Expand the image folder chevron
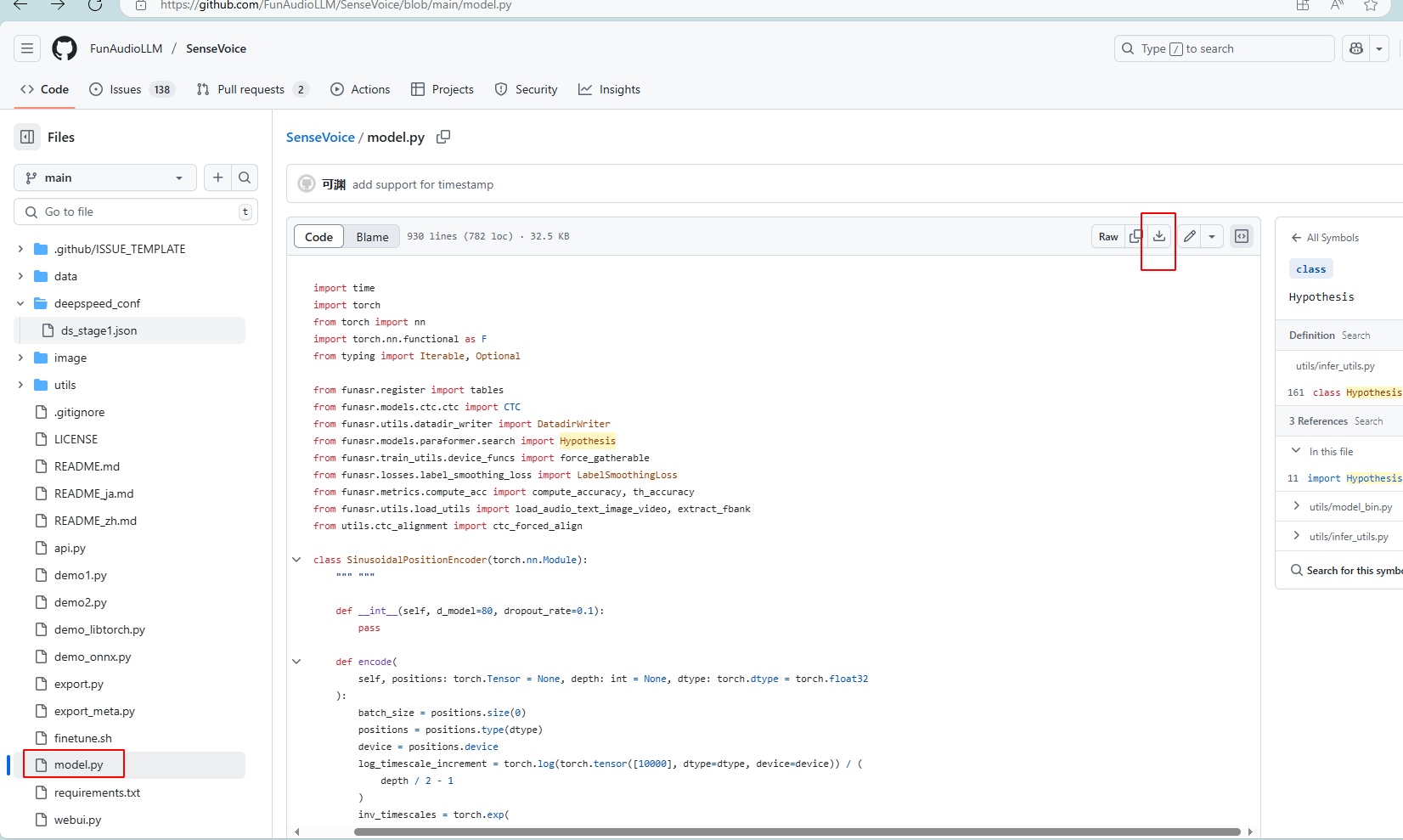This screenshot has width=1403, height=840. pyautogui.click(x=20, y=358)
